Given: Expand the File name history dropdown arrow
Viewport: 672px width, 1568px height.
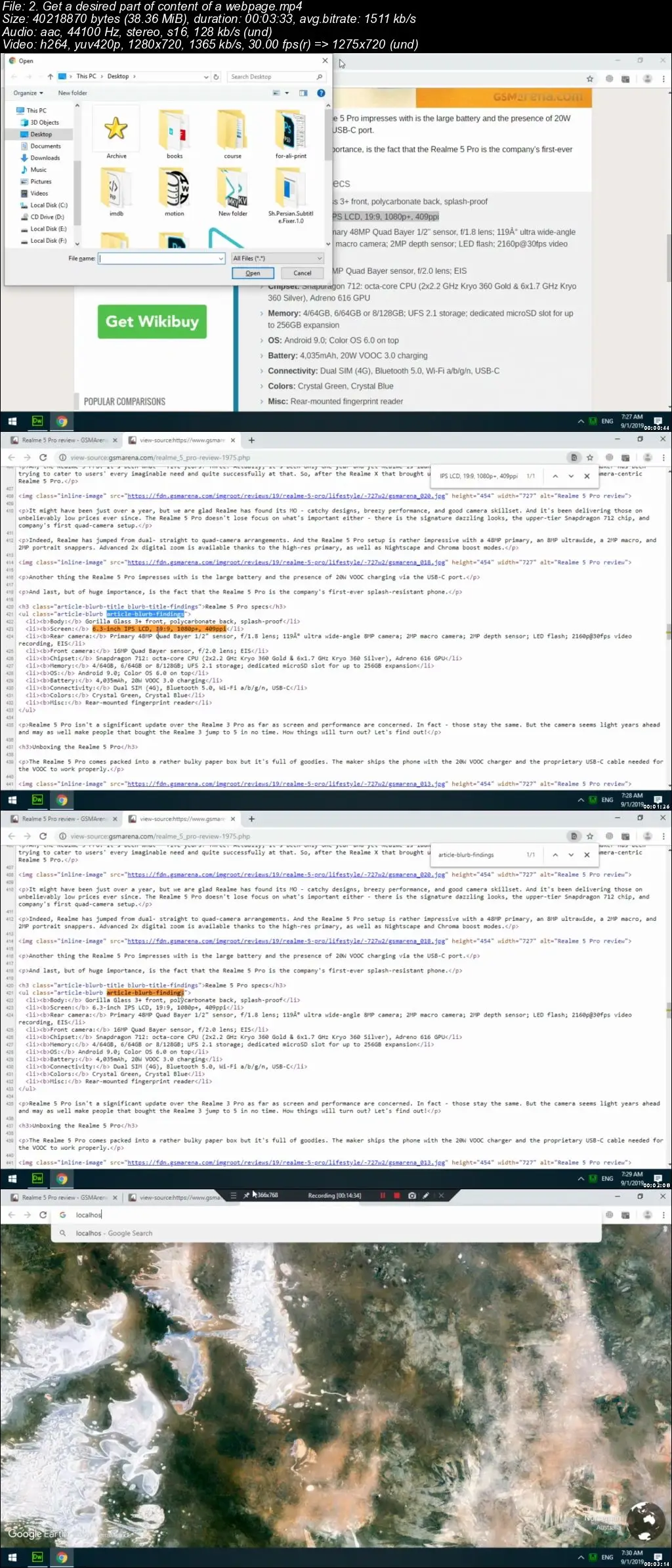Looking at the screenshot, I should pyautogui.click(x=221, y=259).
